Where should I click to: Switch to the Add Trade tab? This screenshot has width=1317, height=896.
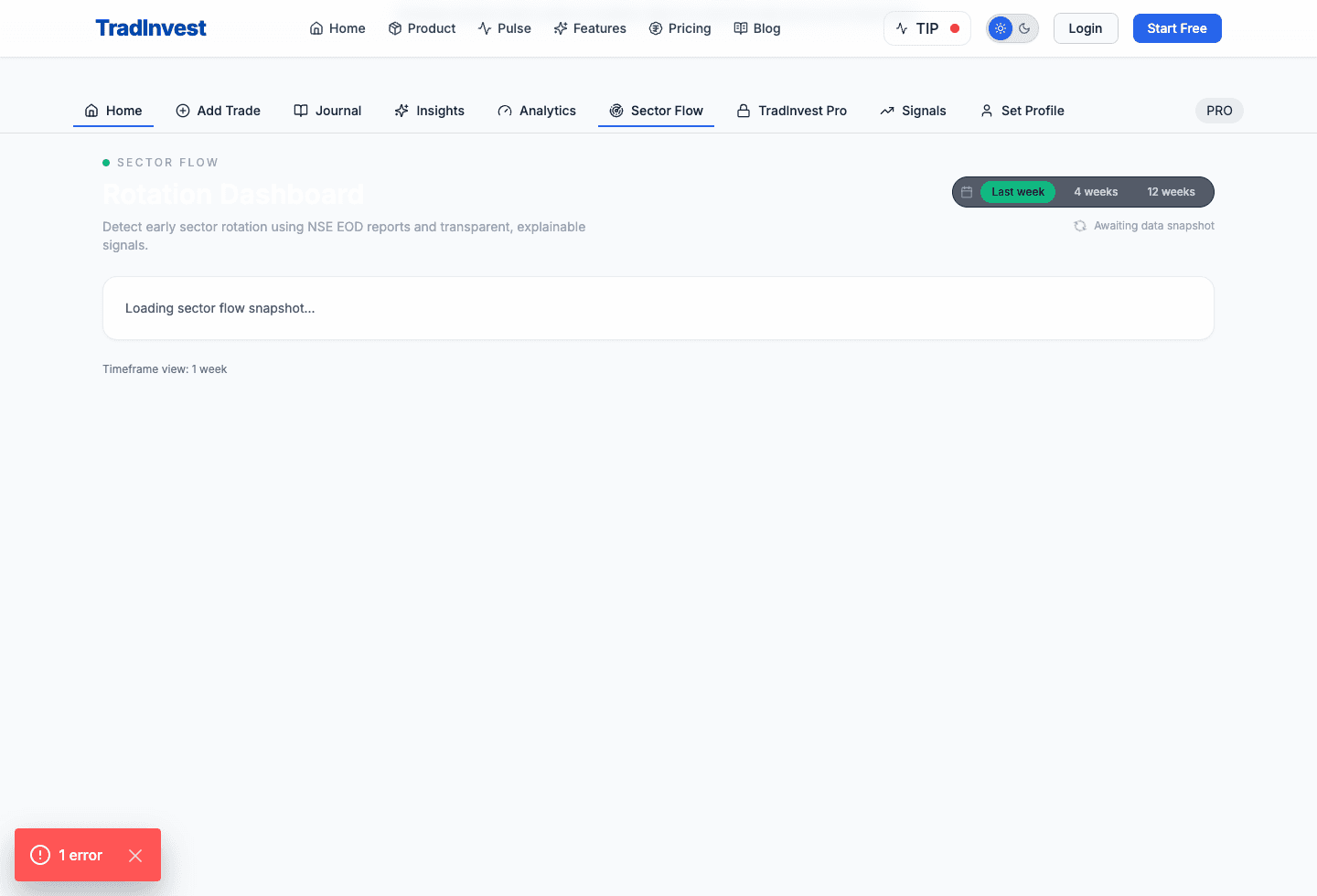[218, 110]
